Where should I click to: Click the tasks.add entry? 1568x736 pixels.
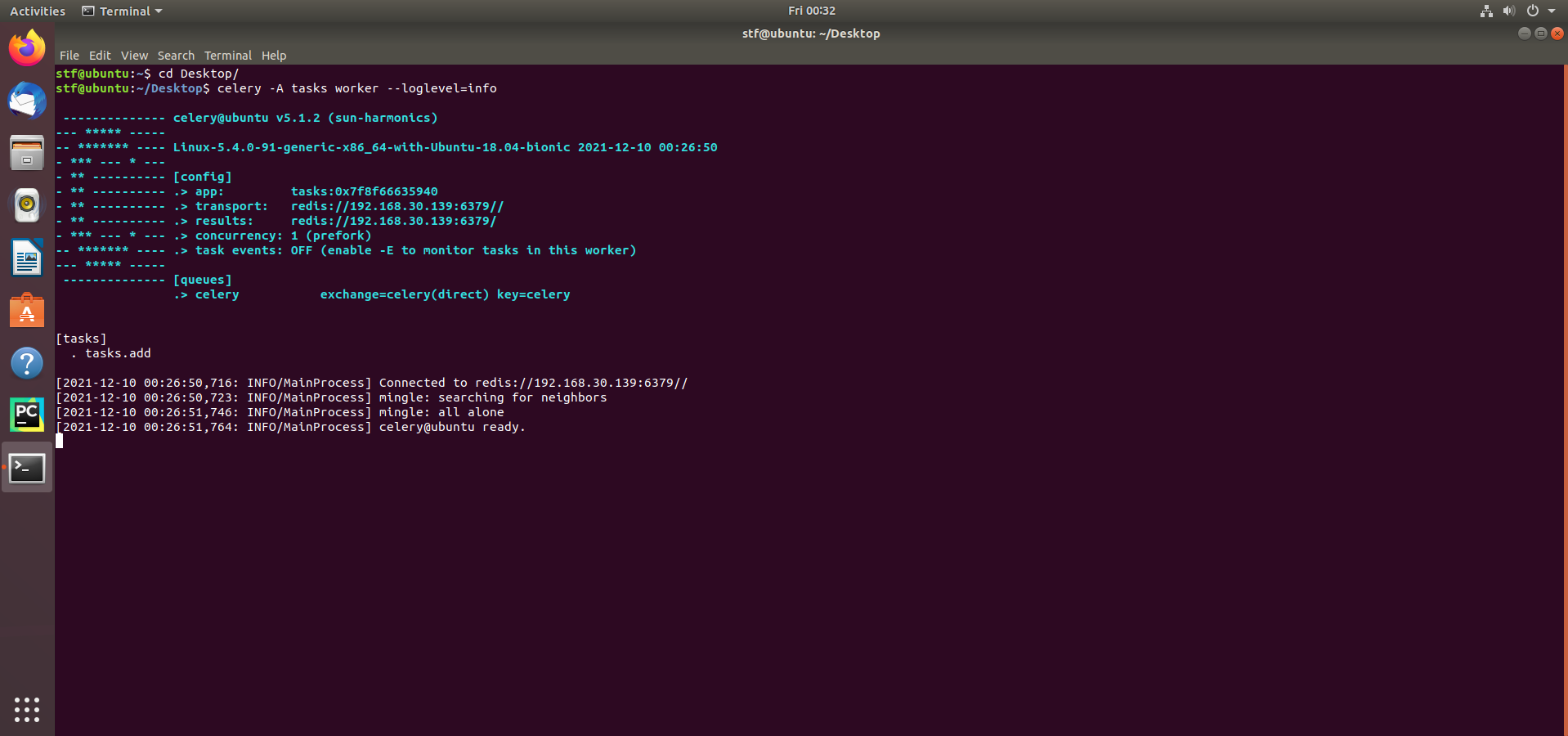point(118,353)
